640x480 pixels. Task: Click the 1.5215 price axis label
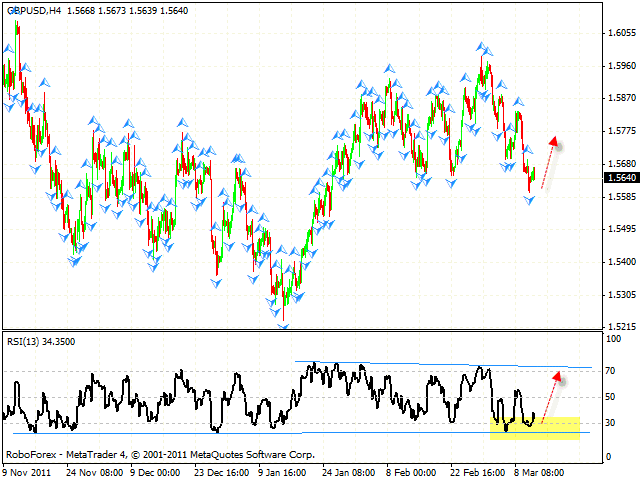(x=620, y=327)
